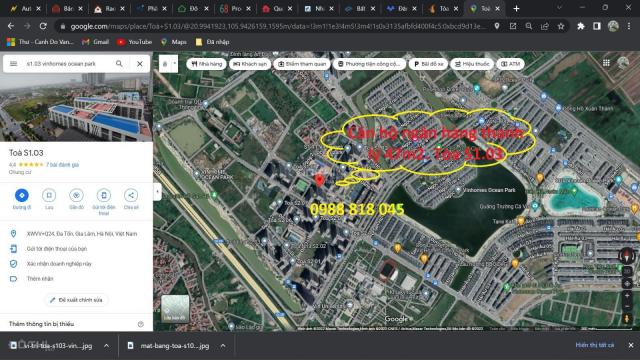Open the Google apps grid icon on map

606,63
